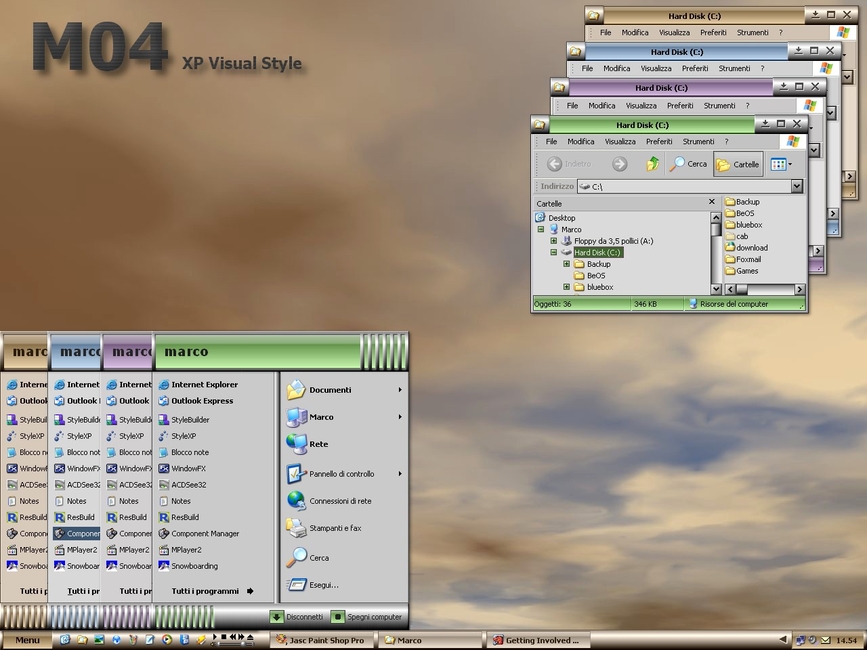
Task: Switch to Getting Involved taskbar button
Action: point(539,640)
